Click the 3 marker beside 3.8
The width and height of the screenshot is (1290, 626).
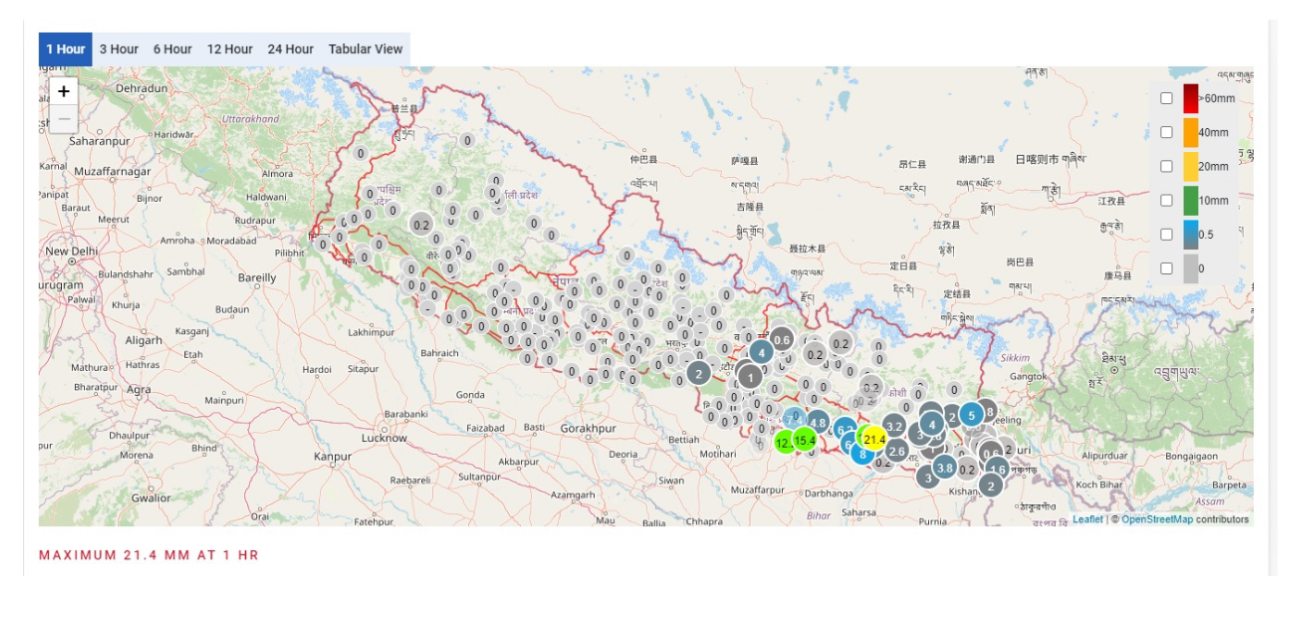[927, 478]
